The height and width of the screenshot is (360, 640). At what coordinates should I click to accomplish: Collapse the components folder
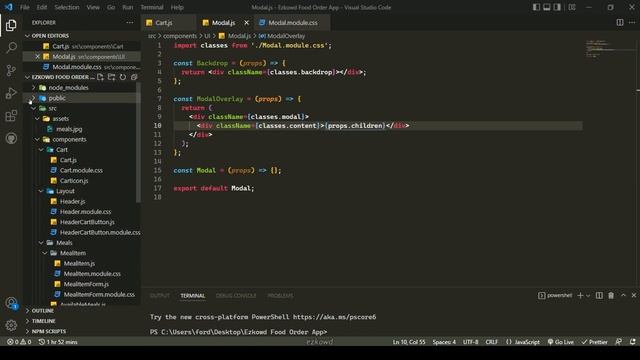[37, 140]
